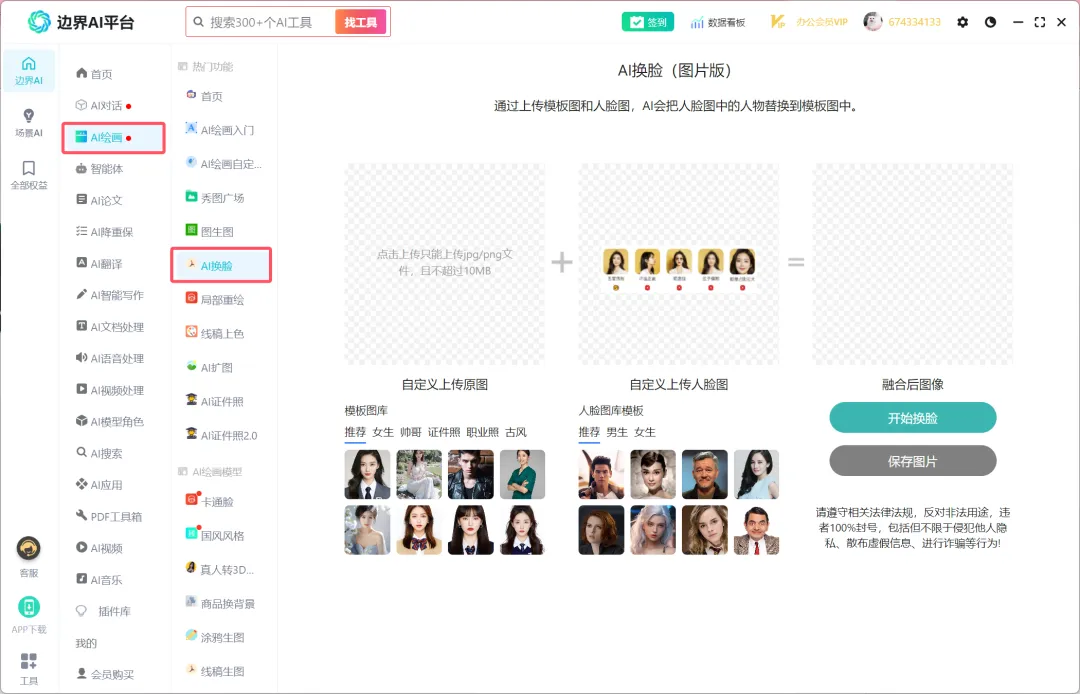Select the 职业照 template tab
1080x694 pixels.
click(482, 432)
